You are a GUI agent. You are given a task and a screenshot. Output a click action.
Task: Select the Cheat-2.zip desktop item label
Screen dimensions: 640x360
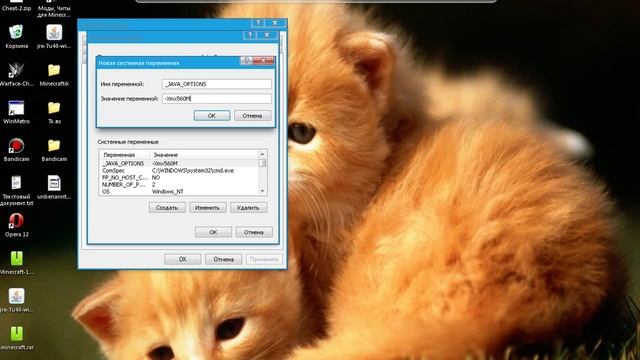[16, 8]
